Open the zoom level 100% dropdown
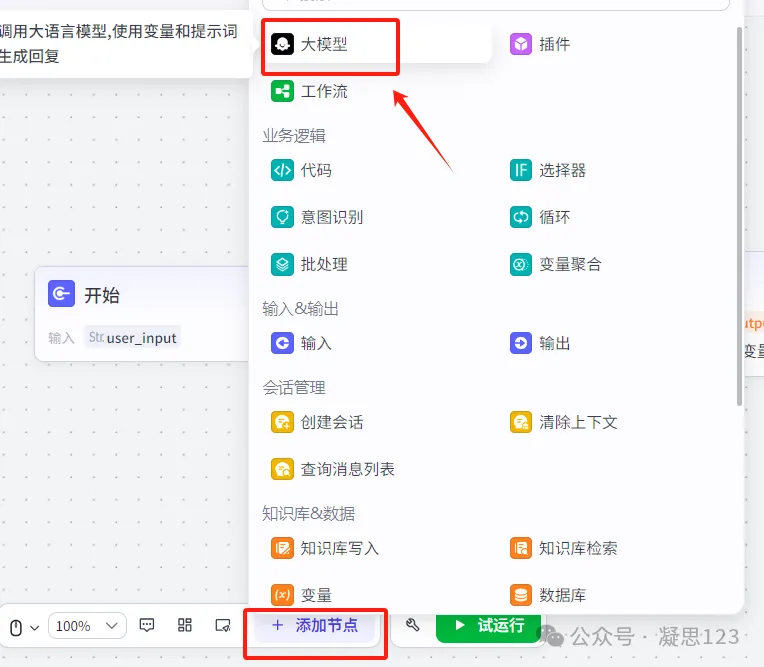764x667 pixels. tap(87, 626)
